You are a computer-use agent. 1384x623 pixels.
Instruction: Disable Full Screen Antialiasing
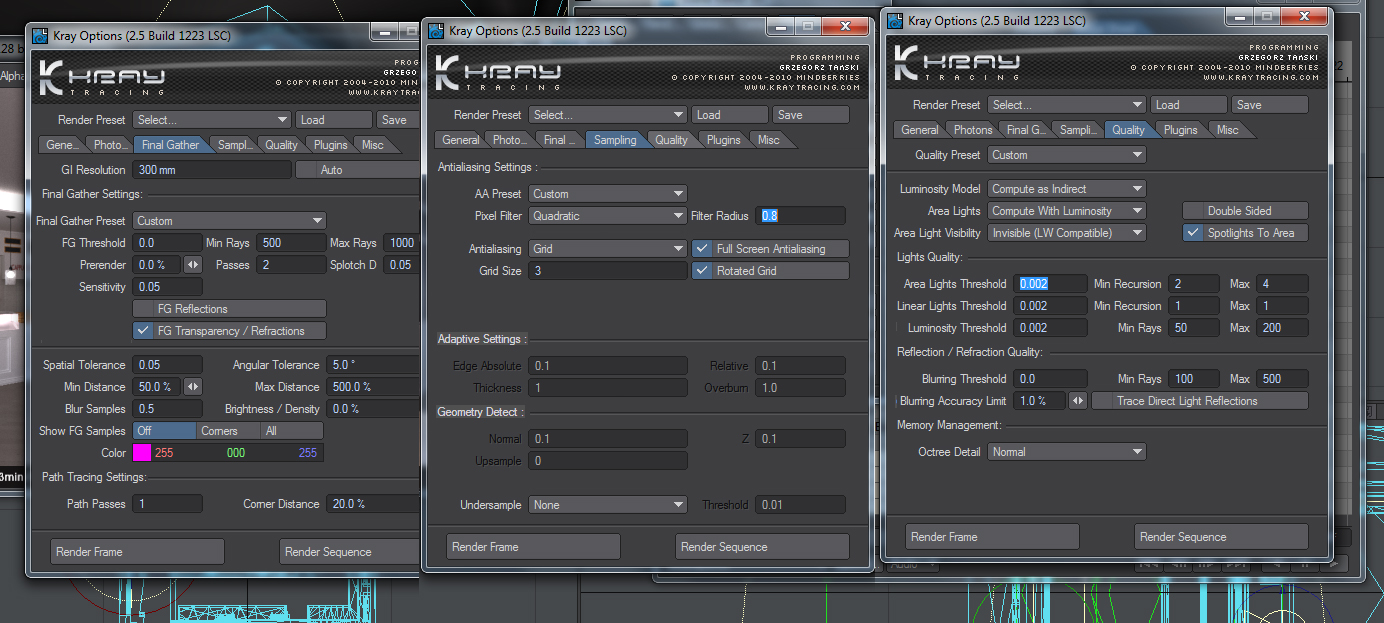769,249
